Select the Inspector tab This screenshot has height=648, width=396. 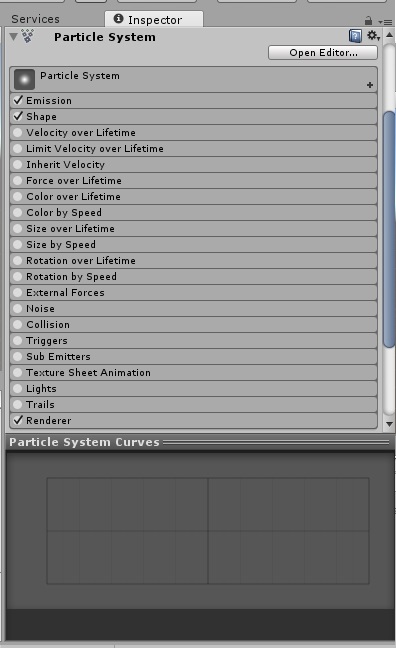[x=154, y=19]
